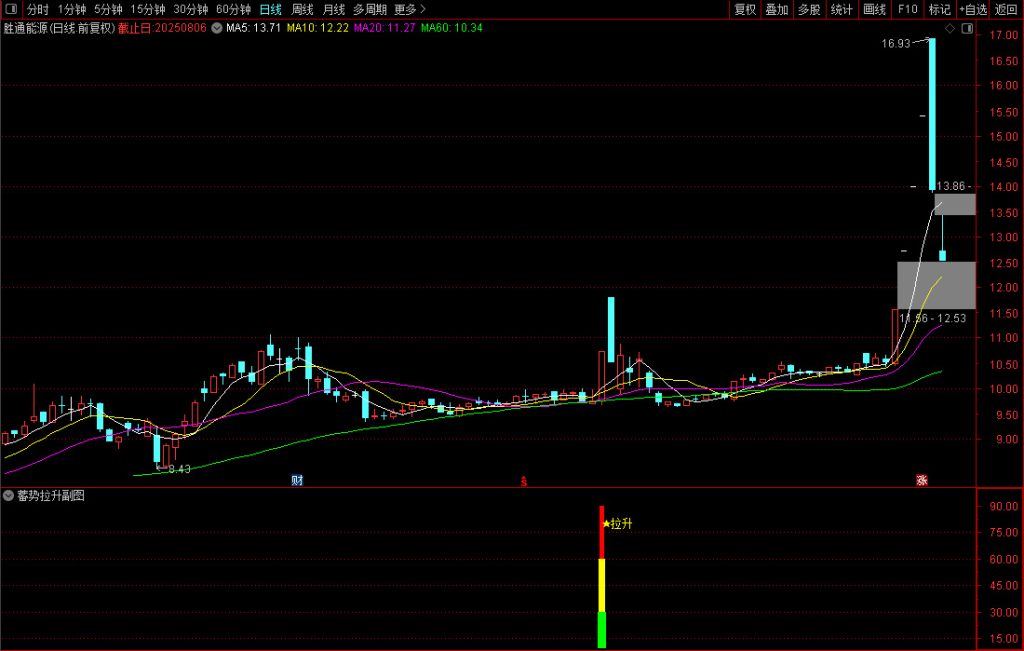1024x651 pixels.
Task: Expand the 蓄势拉升副图 indicator dropdown arrow
Action: [x=9, y=496]
